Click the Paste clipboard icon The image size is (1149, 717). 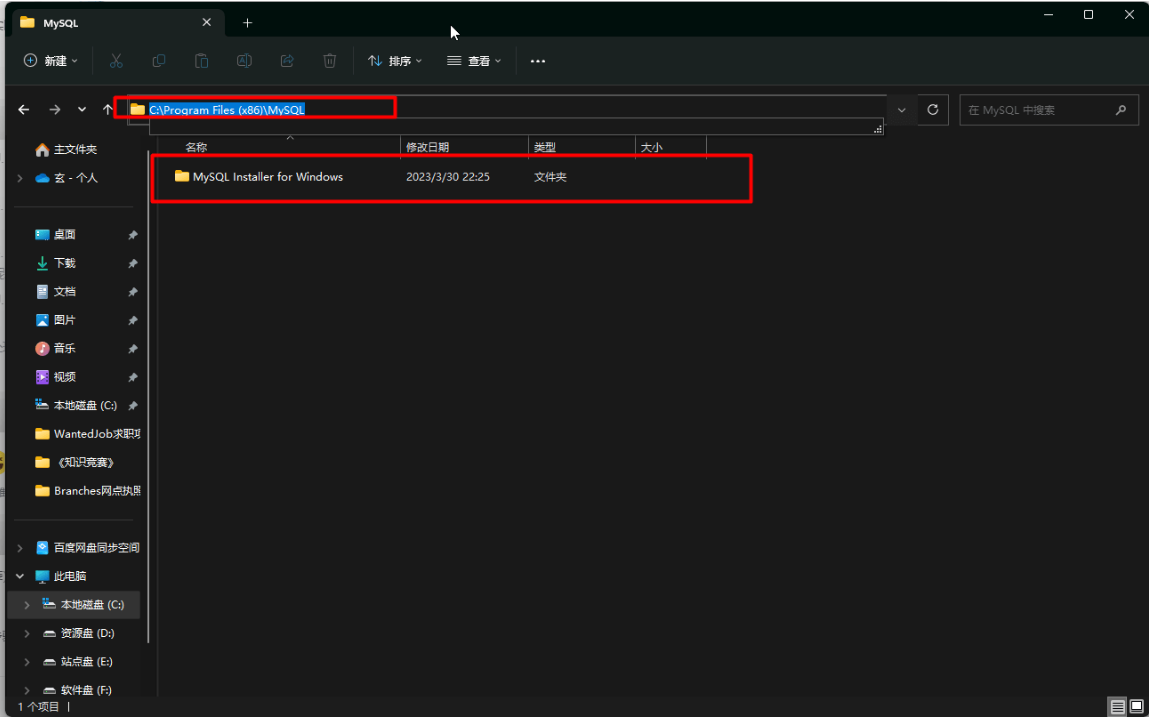(x=202, y=61)
